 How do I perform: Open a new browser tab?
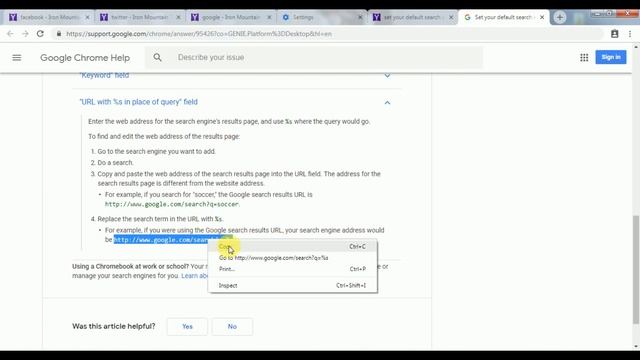pos(560,17)
